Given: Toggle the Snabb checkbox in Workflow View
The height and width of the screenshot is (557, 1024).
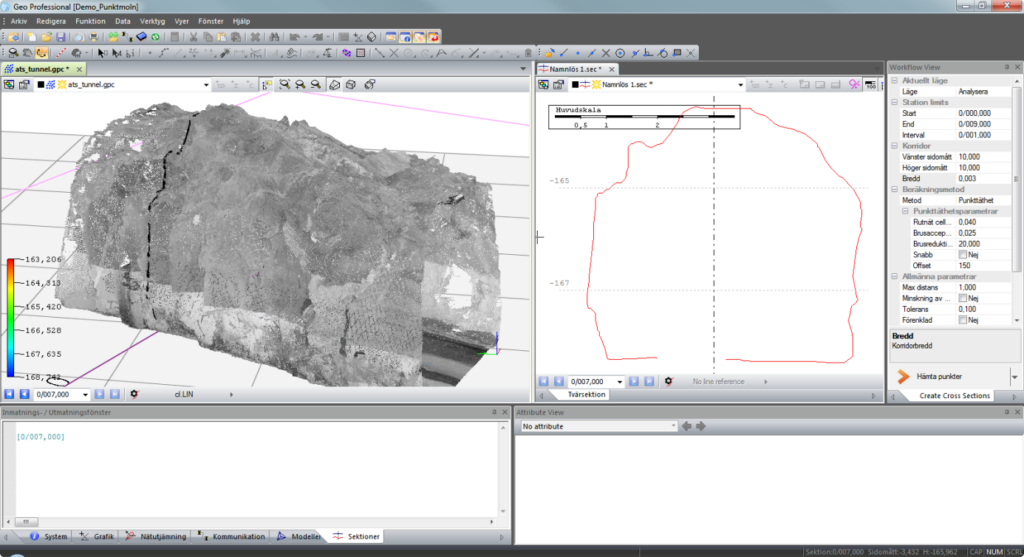Looking at the screenshot, I should pos(962,254).
